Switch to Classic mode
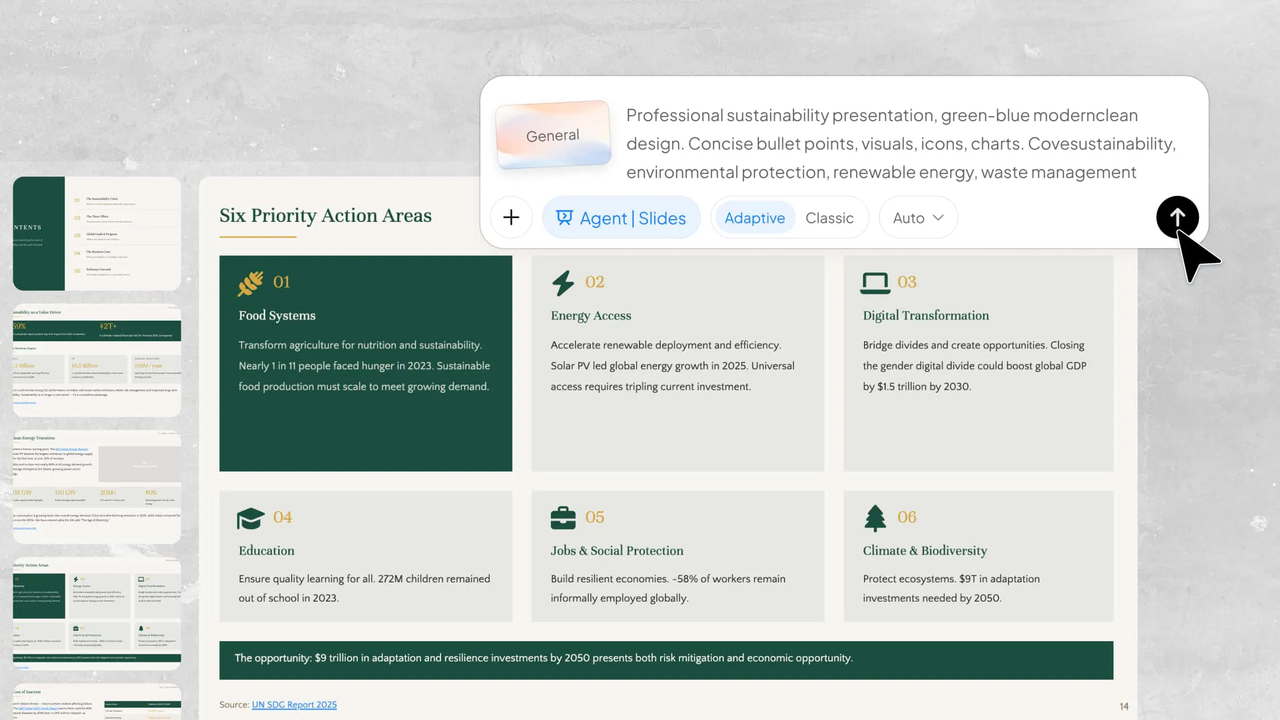Screen dimensions: 1280x720 (x=829, y=217)
